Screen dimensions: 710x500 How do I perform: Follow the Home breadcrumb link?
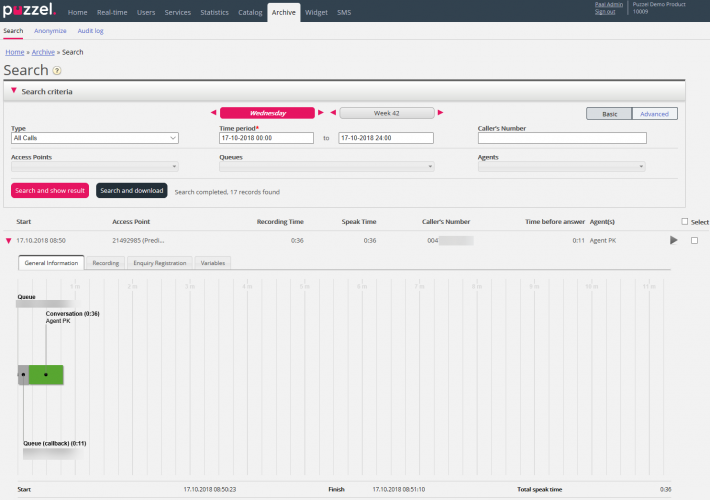pyautogui.click(x=14, y=52)
